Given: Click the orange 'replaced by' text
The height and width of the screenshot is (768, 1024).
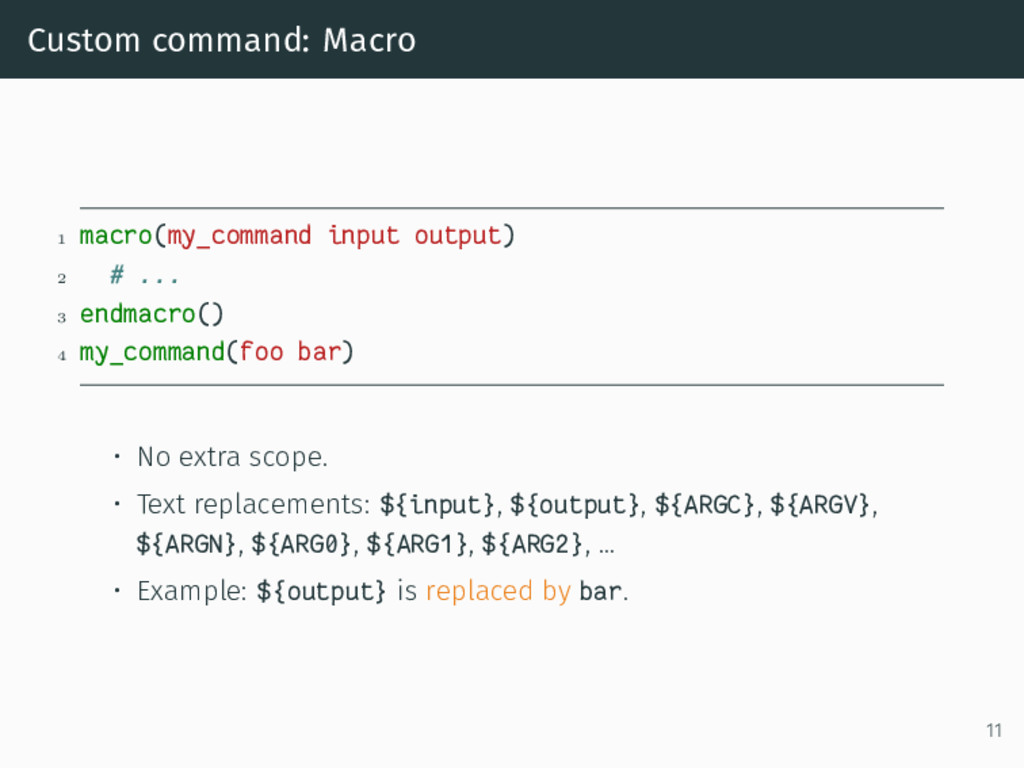Looking at the screenshot, I should coord(498,591).
